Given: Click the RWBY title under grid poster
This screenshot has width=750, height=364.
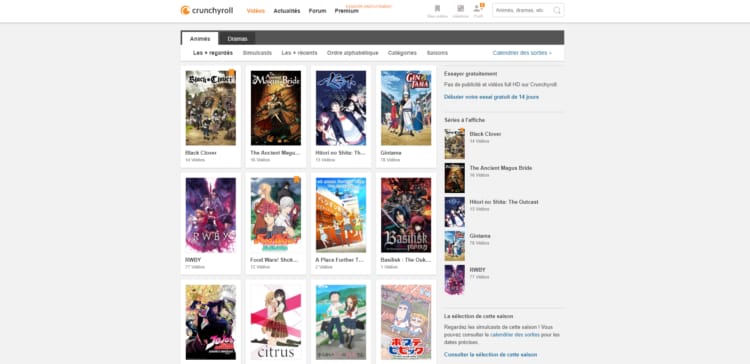Looking at the screenshot, I should (x=193, y=260).
